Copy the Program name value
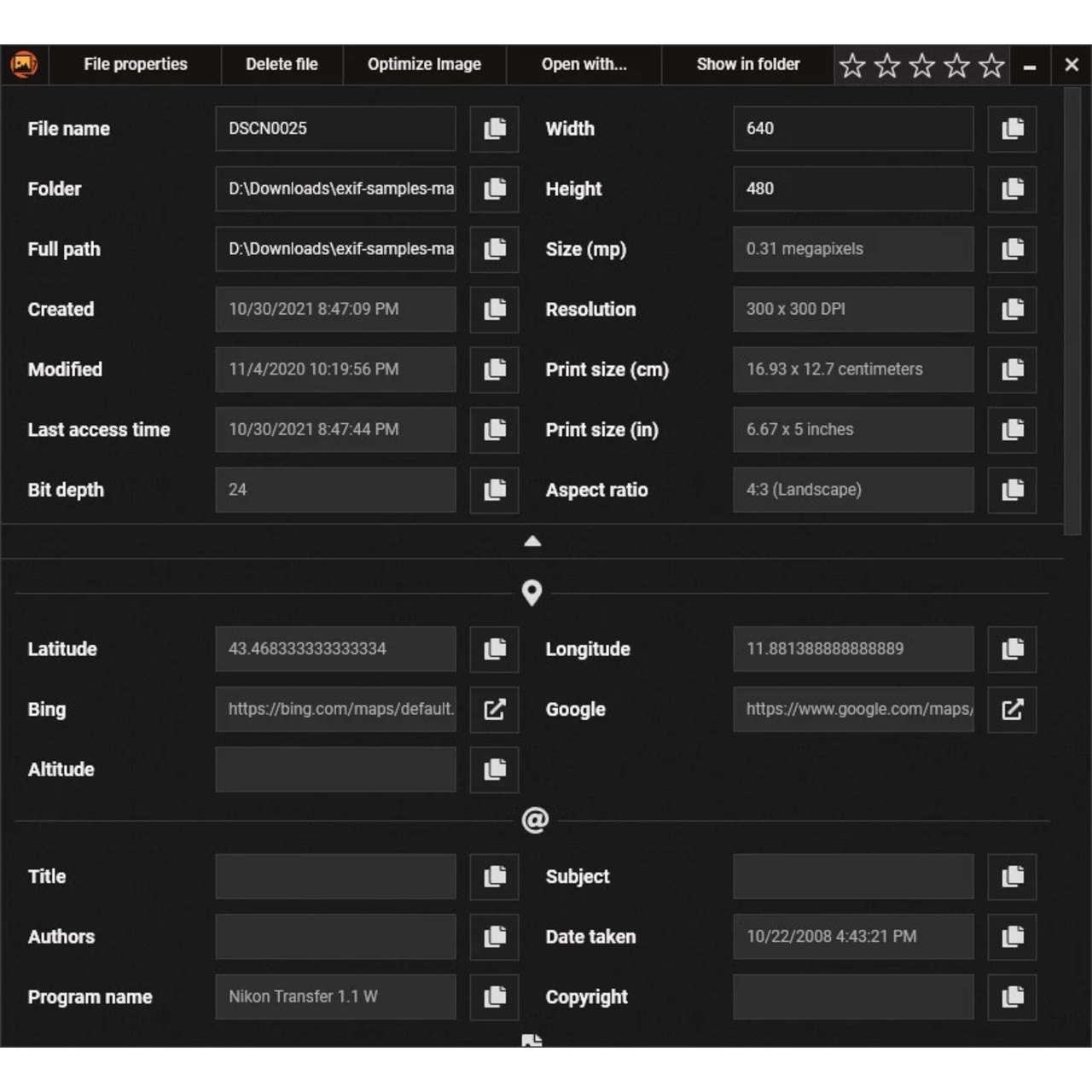Image resolution: width=1092 pixels, height=1092 pixels. coord(494,996)
